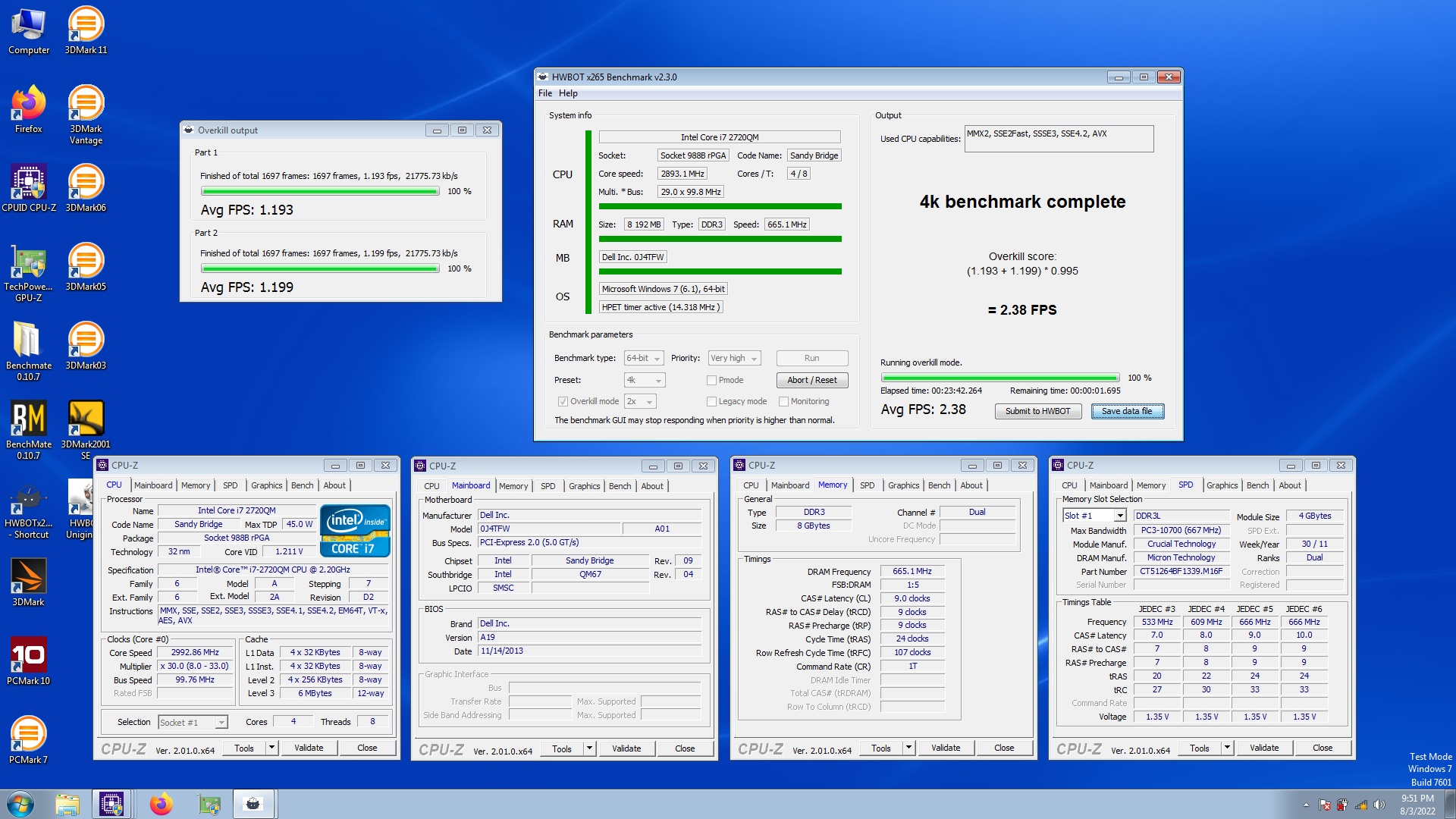This screenshot has width=1456, height=819.
Task: Show hidden system tray icons
Action: [x=1306, y=805]
